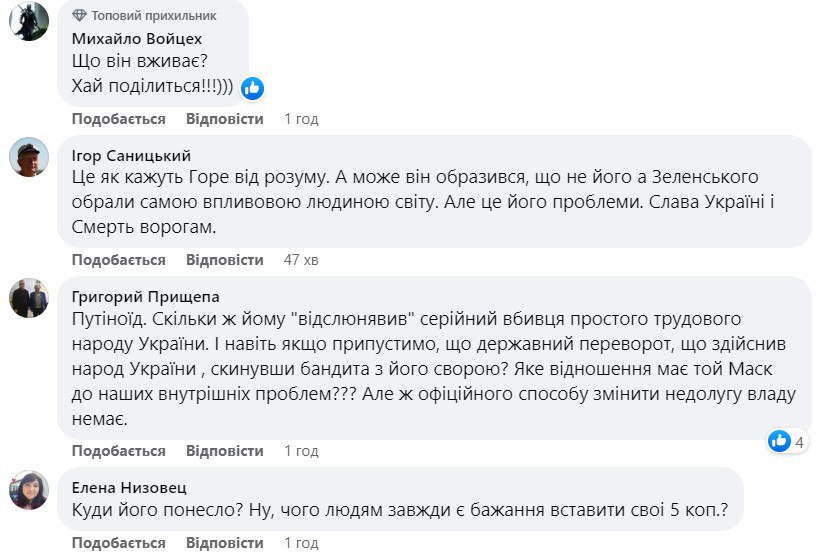Click the like reaction icon on Михайло Войцех's comment

click(252, 88)
